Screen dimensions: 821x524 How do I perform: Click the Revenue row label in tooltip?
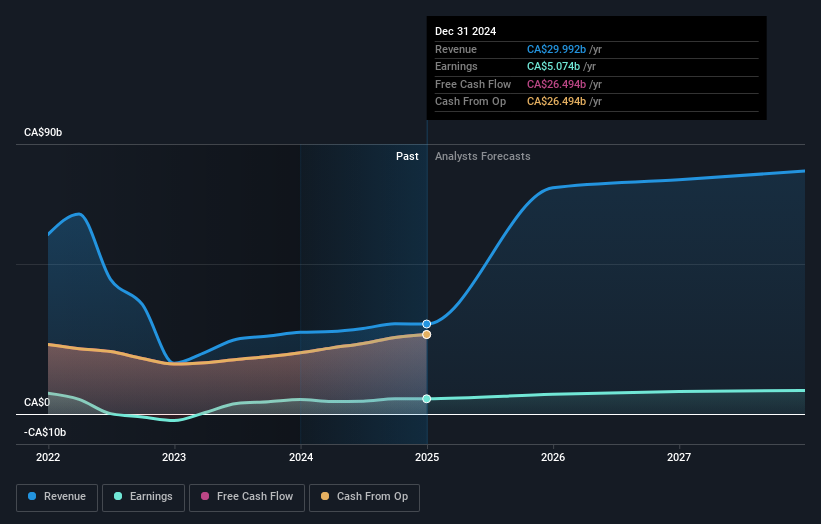point(456,49)
